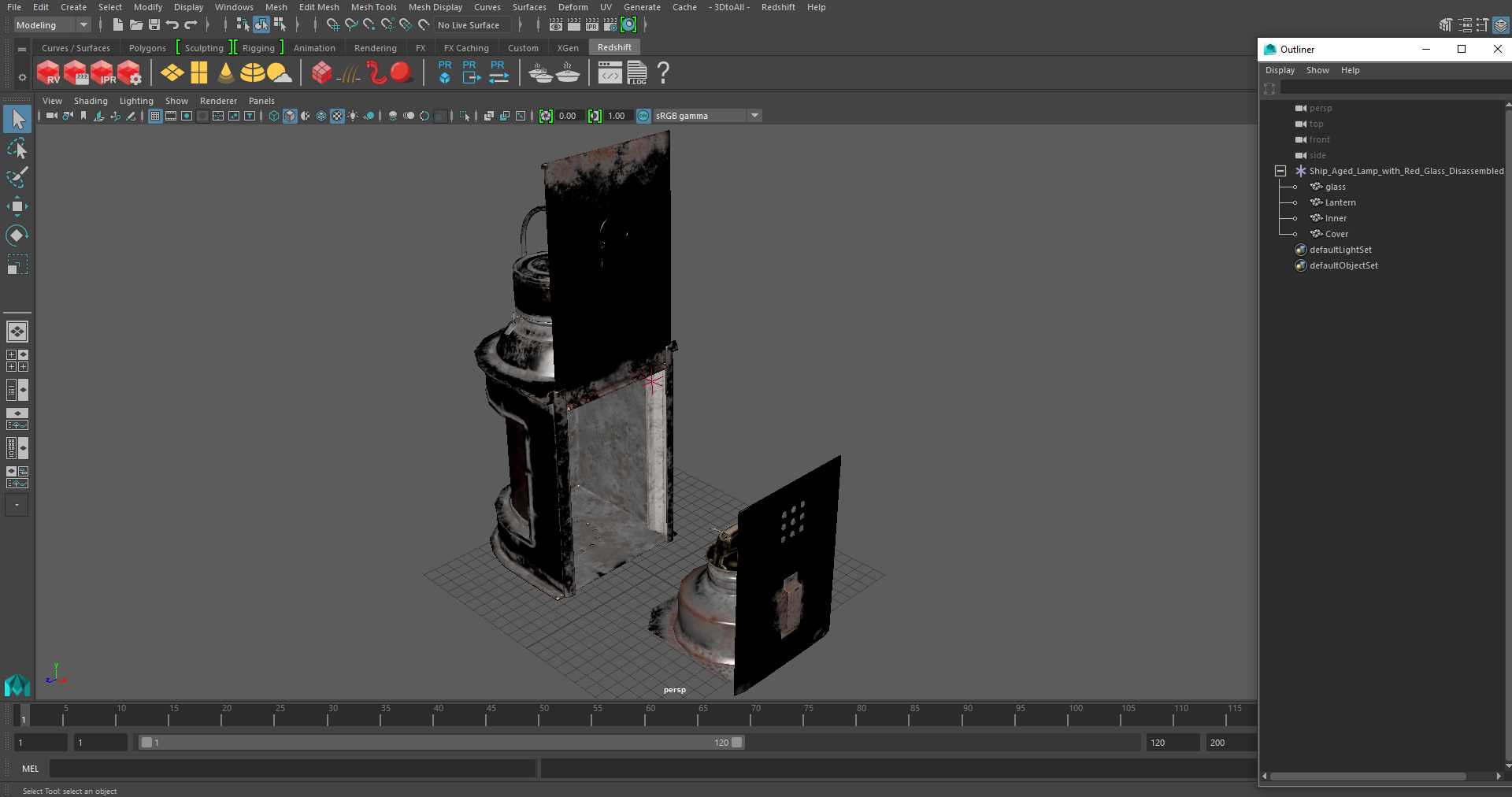Activate the Lasso select tool

(x=17, y=148)
